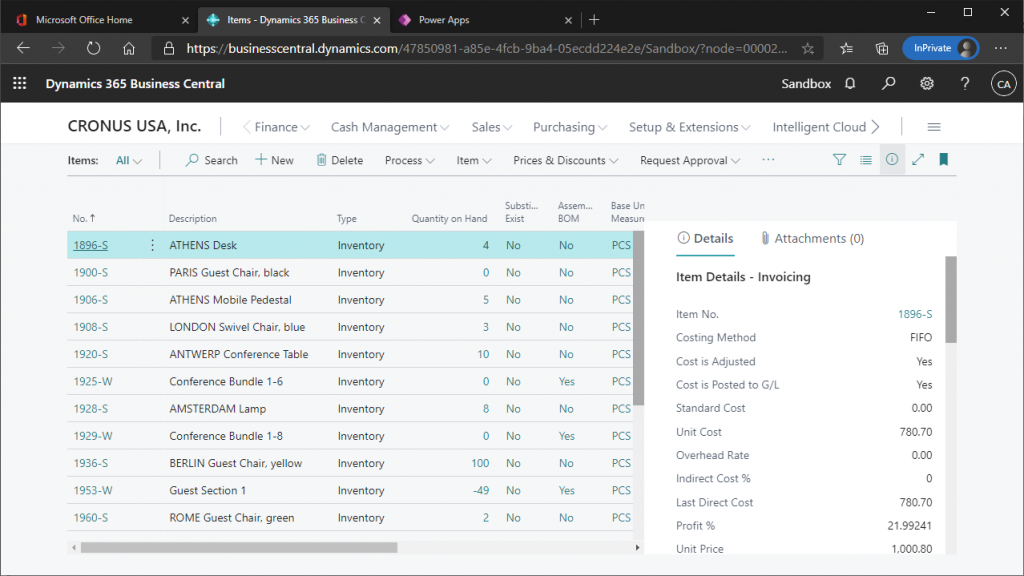Screen dimensions: 1024x576
Task: Expand the page to full width
Action: [x=918, y=160]
